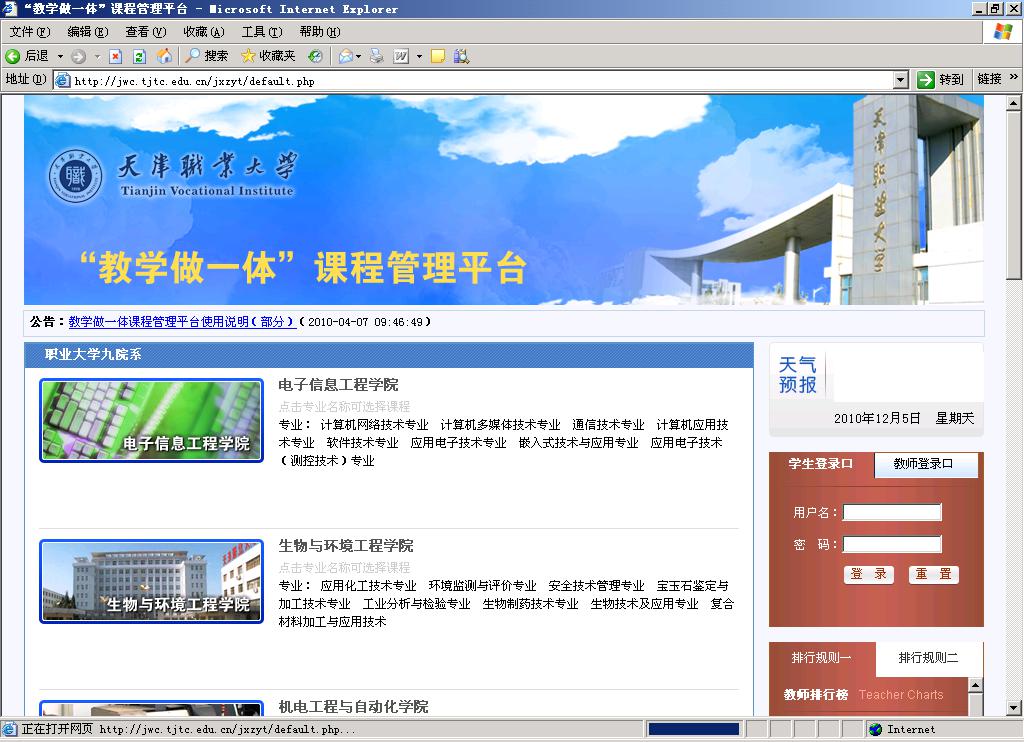
Task: Open 安全技术管理专业 major link
Action: 596,586
